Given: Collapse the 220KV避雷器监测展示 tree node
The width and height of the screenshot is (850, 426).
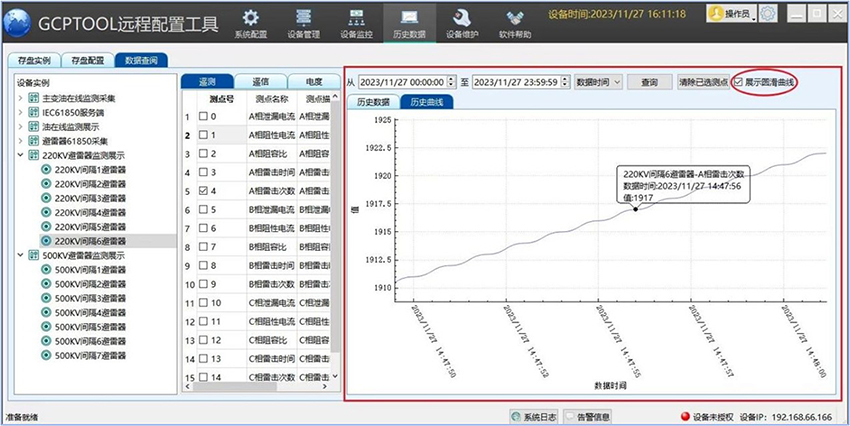Looking at the screenshot, I should tap(20, 156).
